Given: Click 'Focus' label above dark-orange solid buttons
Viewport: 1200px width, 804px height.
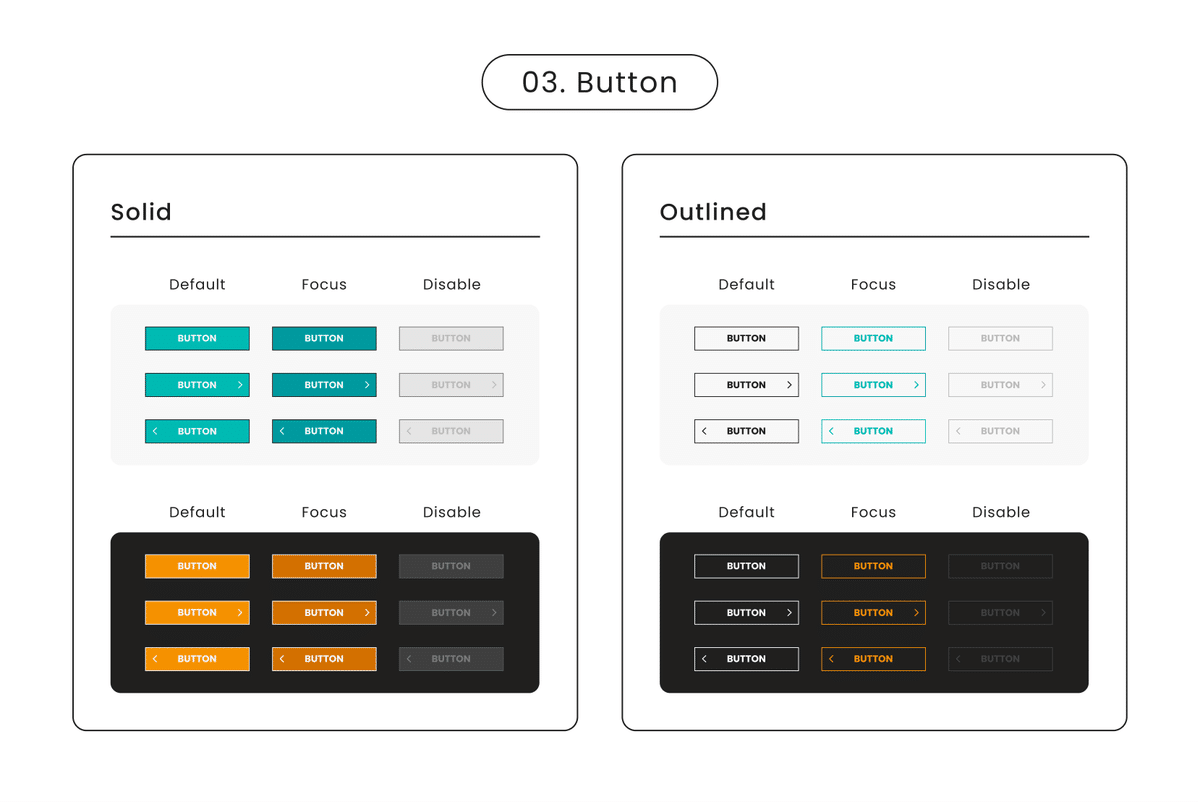Looking at the screenshot, I should pyautogui.click(x=324, y=513).
